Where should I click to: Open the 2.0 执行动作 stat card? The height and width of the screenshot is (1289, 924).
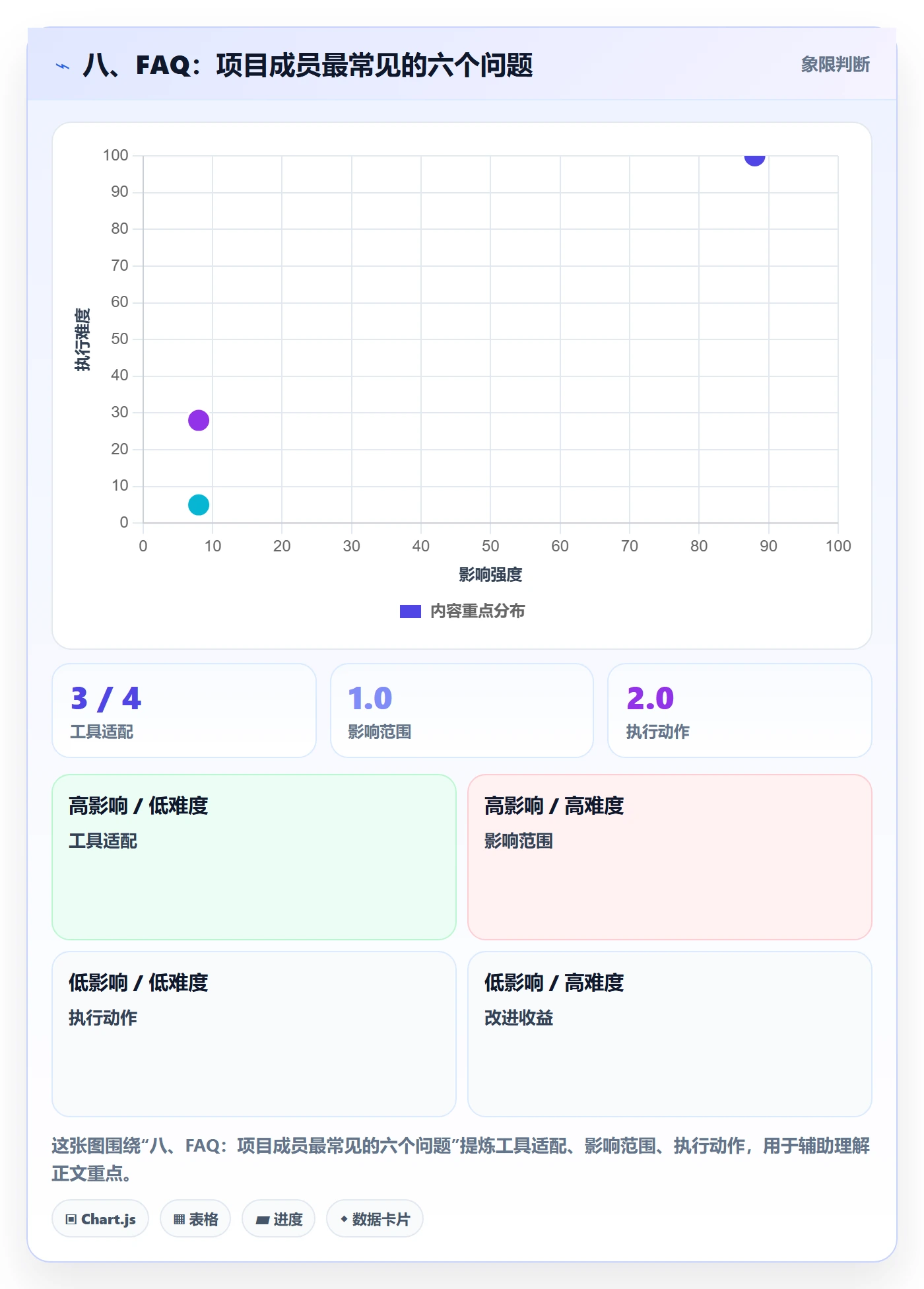click(740, 711)
